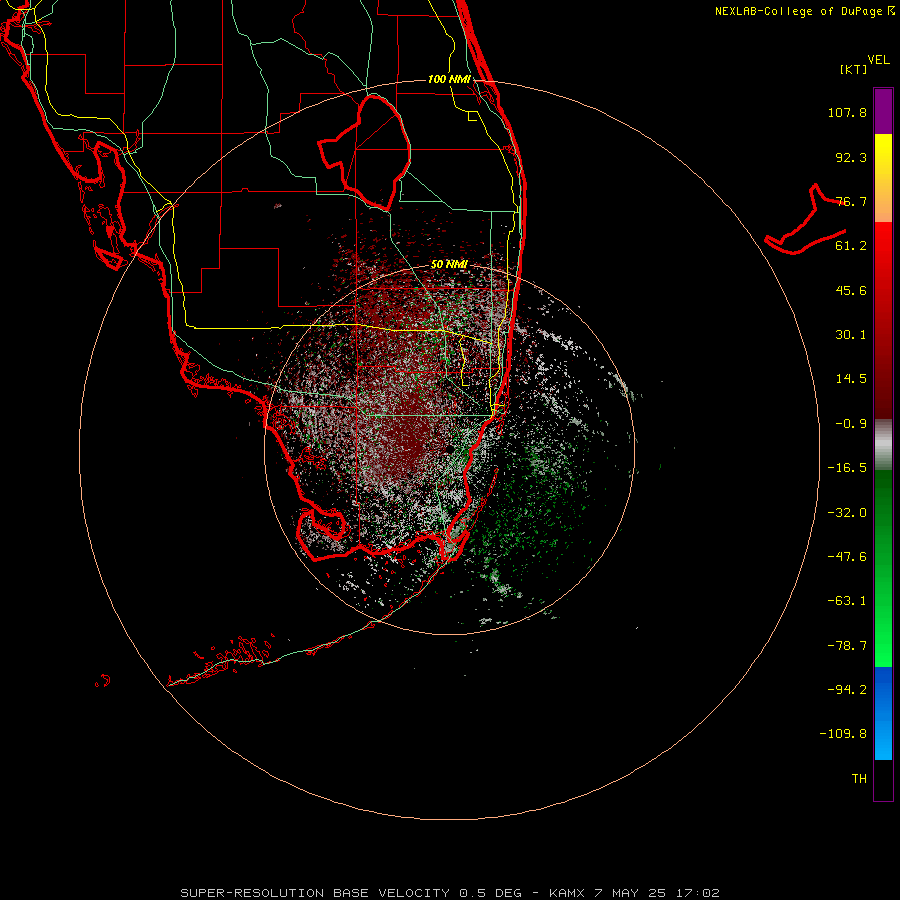Click the yellow segment of the velocity color bar
The image size is (900, 900).
(x=883, y=178)
